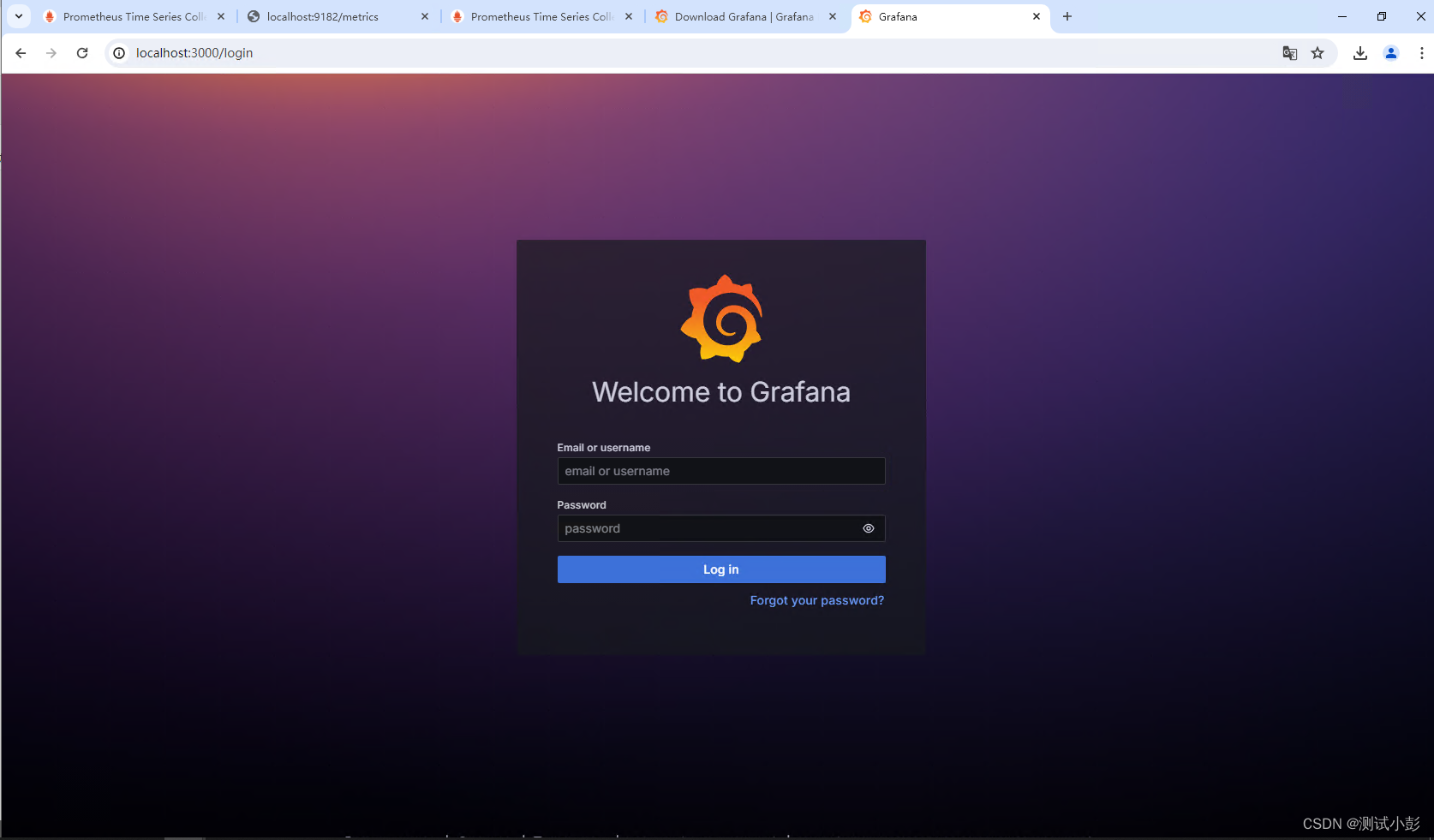Open the translate page icon
1434x840 pixels.
1290,53
